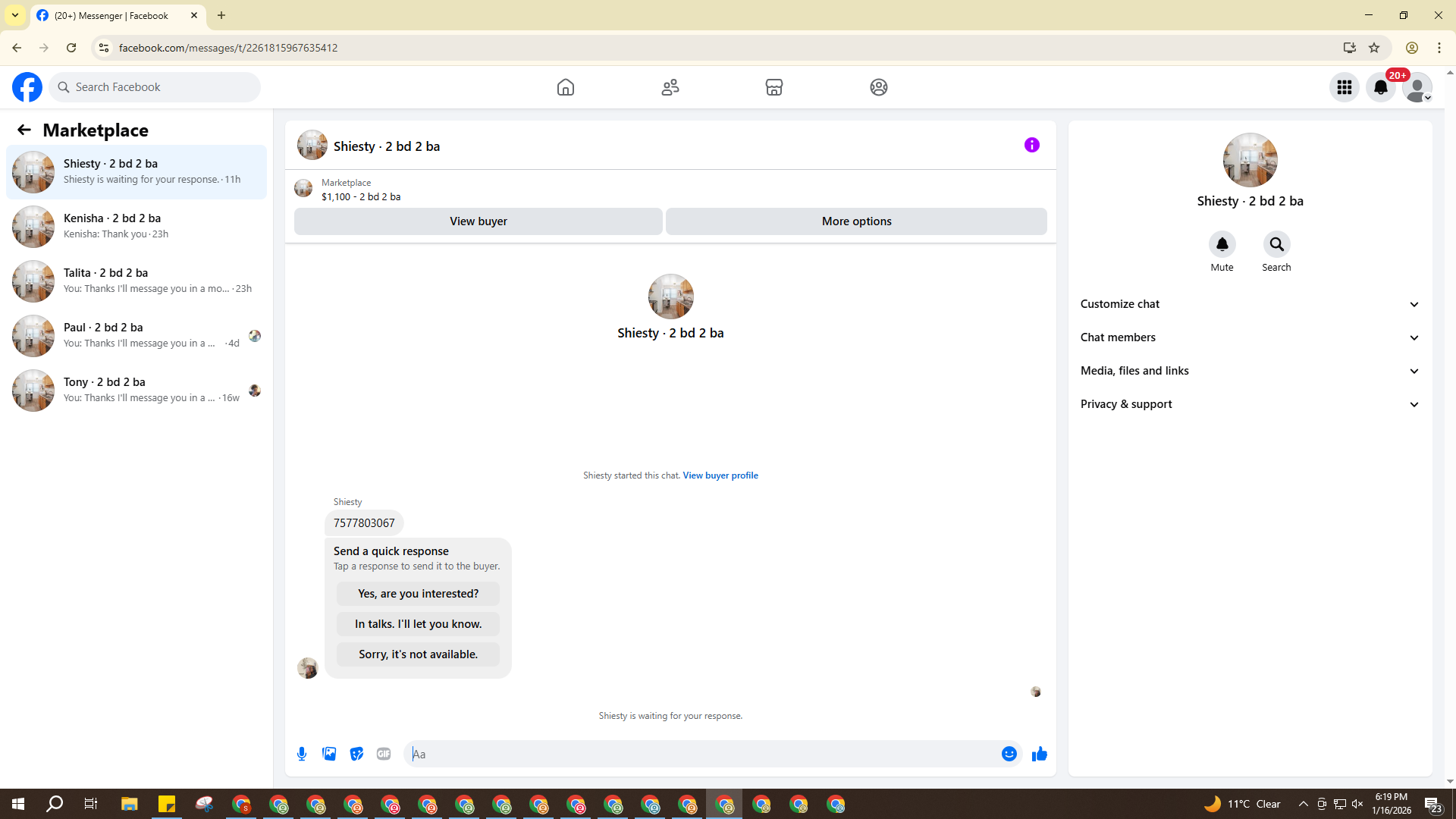Open the sticker picker icon
Viewport: 1456px width, 819px height.
point(356,754)
